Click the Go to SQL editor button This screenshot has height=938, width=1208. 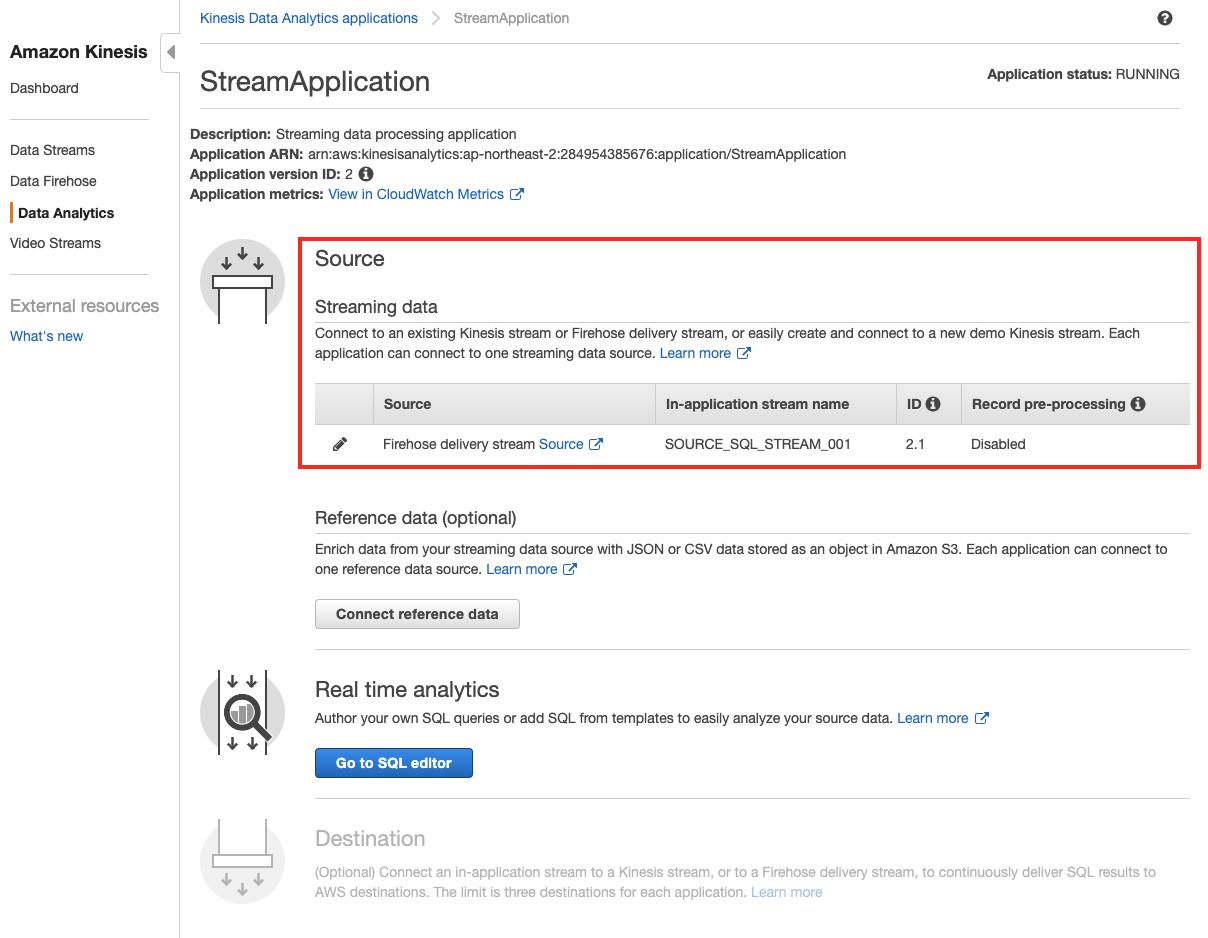pyautogui.click(x=393, y=762)
